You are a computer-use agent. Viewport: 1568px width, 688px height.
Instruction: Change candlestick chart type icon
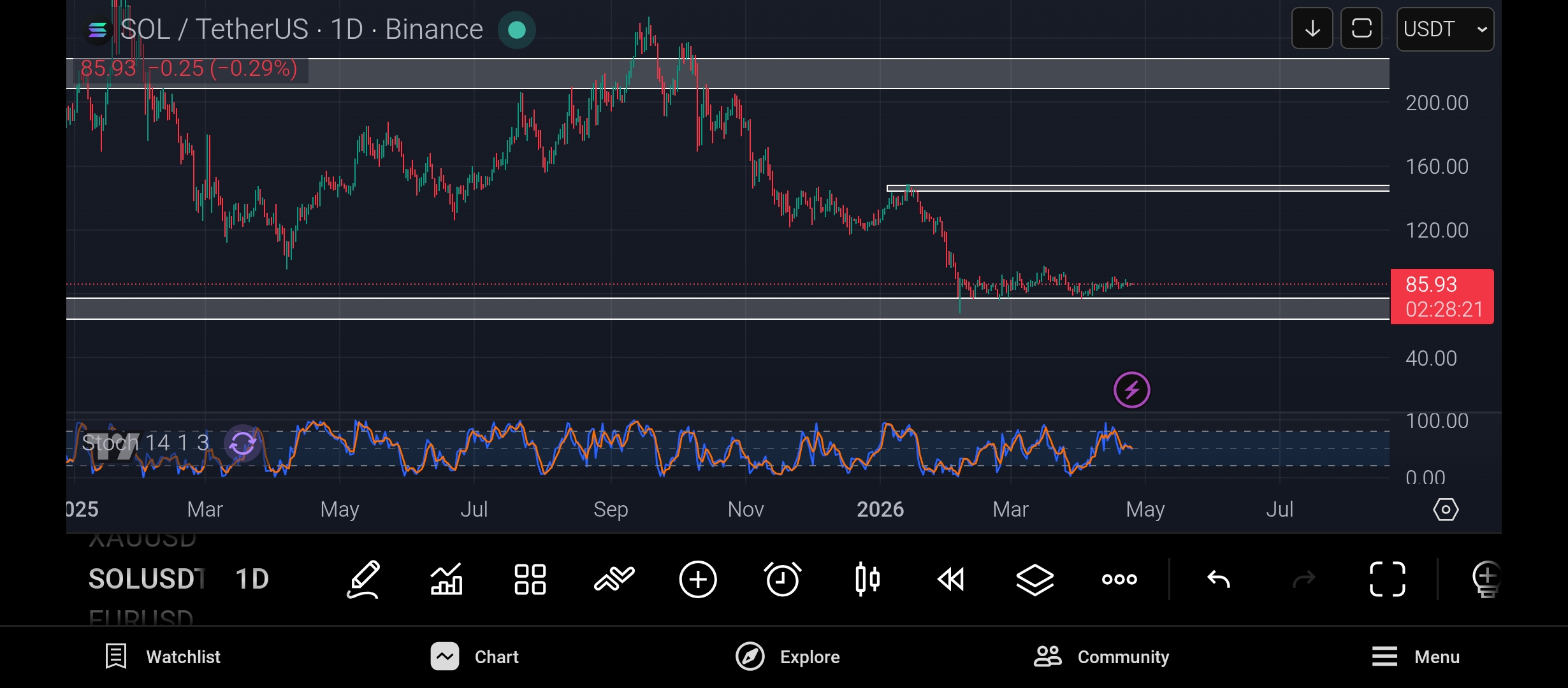pos(867,579)
